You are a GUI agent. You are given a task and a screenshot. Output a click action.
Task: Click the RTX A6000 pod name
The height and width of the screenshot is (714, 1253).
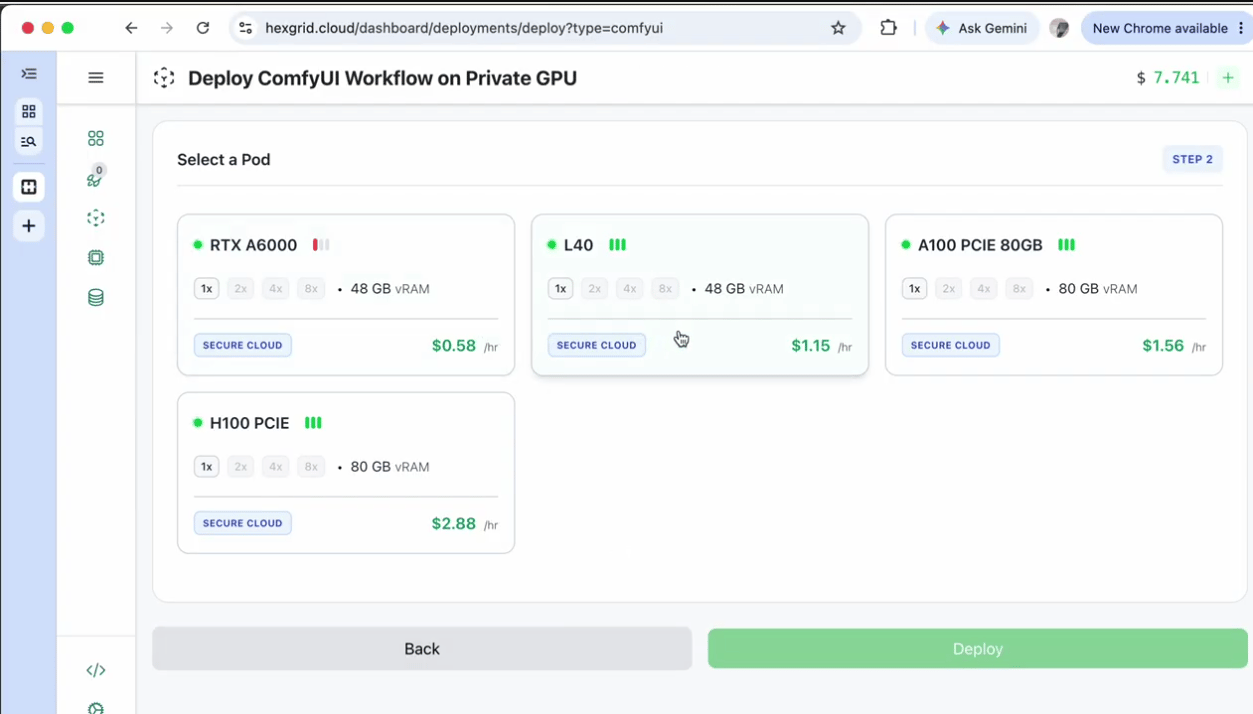pyautogui.click(x=253, y=245)
